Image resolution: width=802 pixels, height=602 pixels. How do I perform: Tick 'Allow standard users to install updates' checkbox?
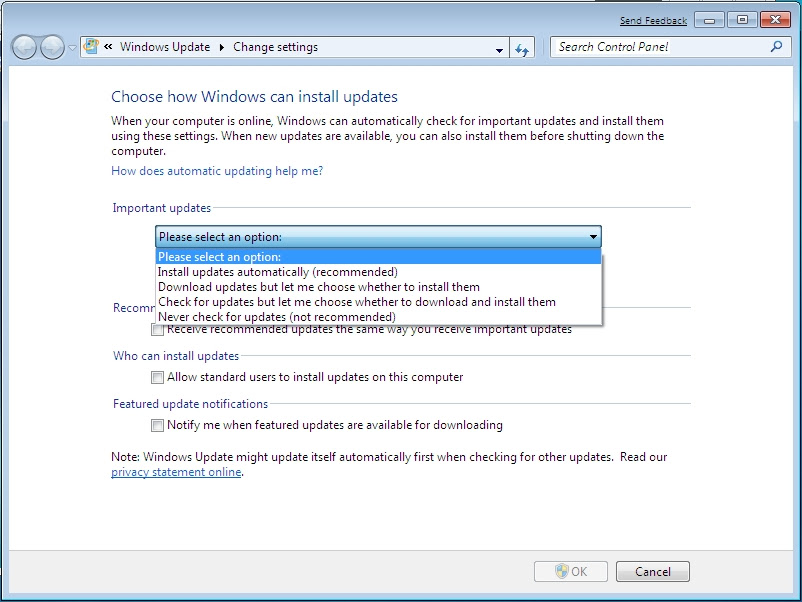[x=157, y=377]
